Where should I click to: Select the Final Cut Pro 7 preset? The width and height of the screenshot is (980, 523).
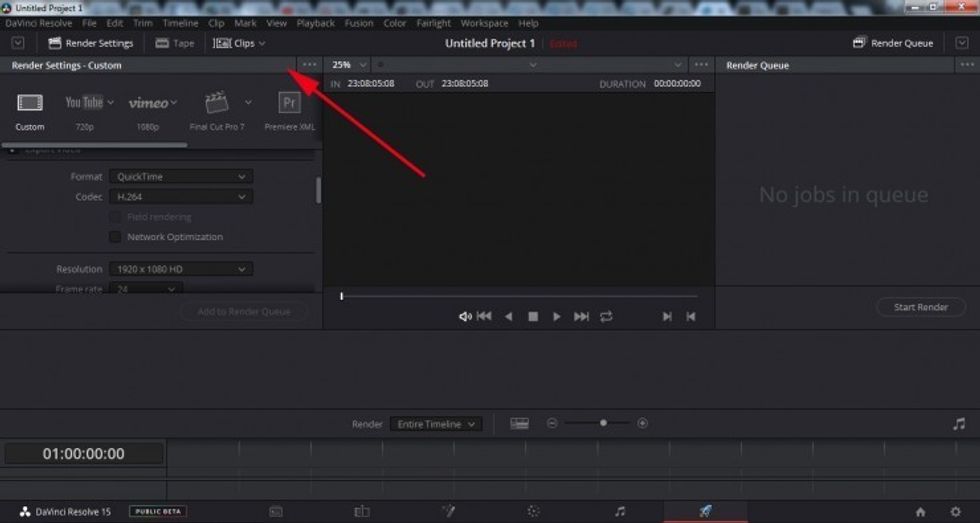point(217,102)
